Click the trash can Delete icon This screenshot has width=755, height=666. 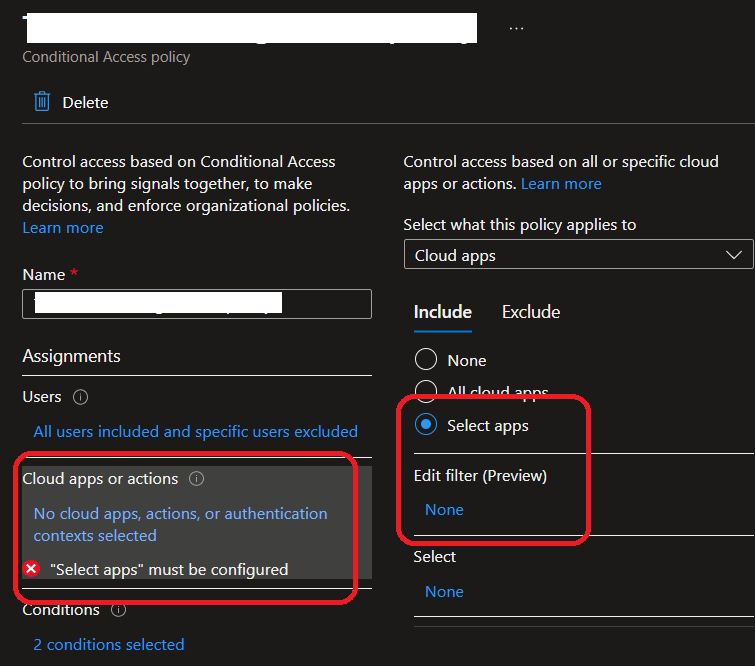(41, 102)
